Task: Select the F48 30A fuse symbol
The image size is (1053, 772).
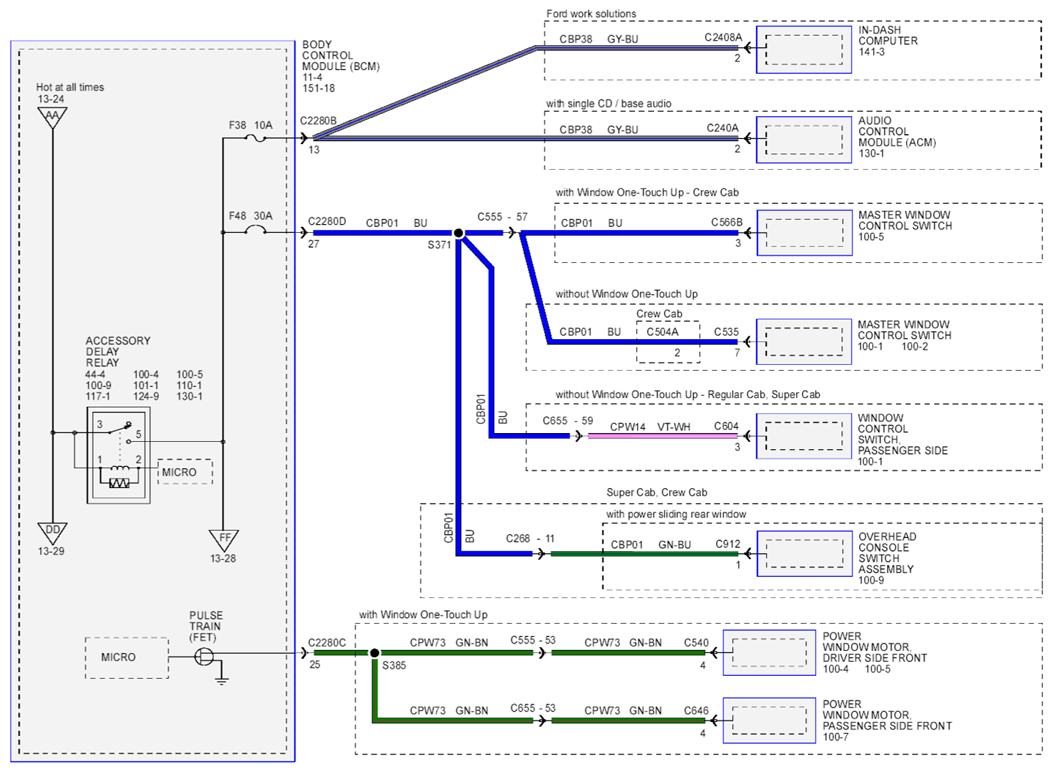Action: (255, 231)
